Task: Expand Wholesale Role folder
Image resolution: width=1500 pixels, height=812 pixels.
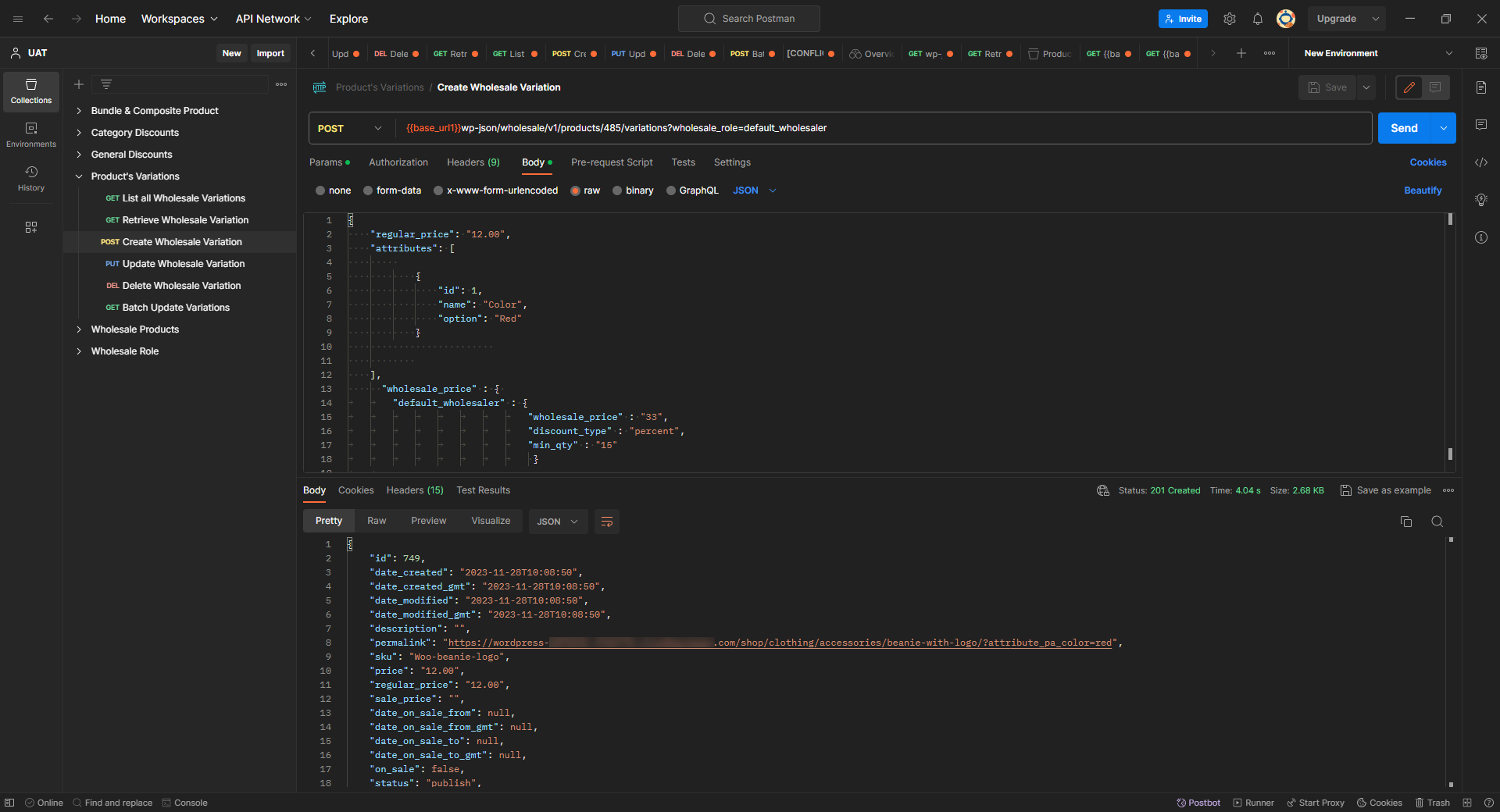Action: pos(79,351)
